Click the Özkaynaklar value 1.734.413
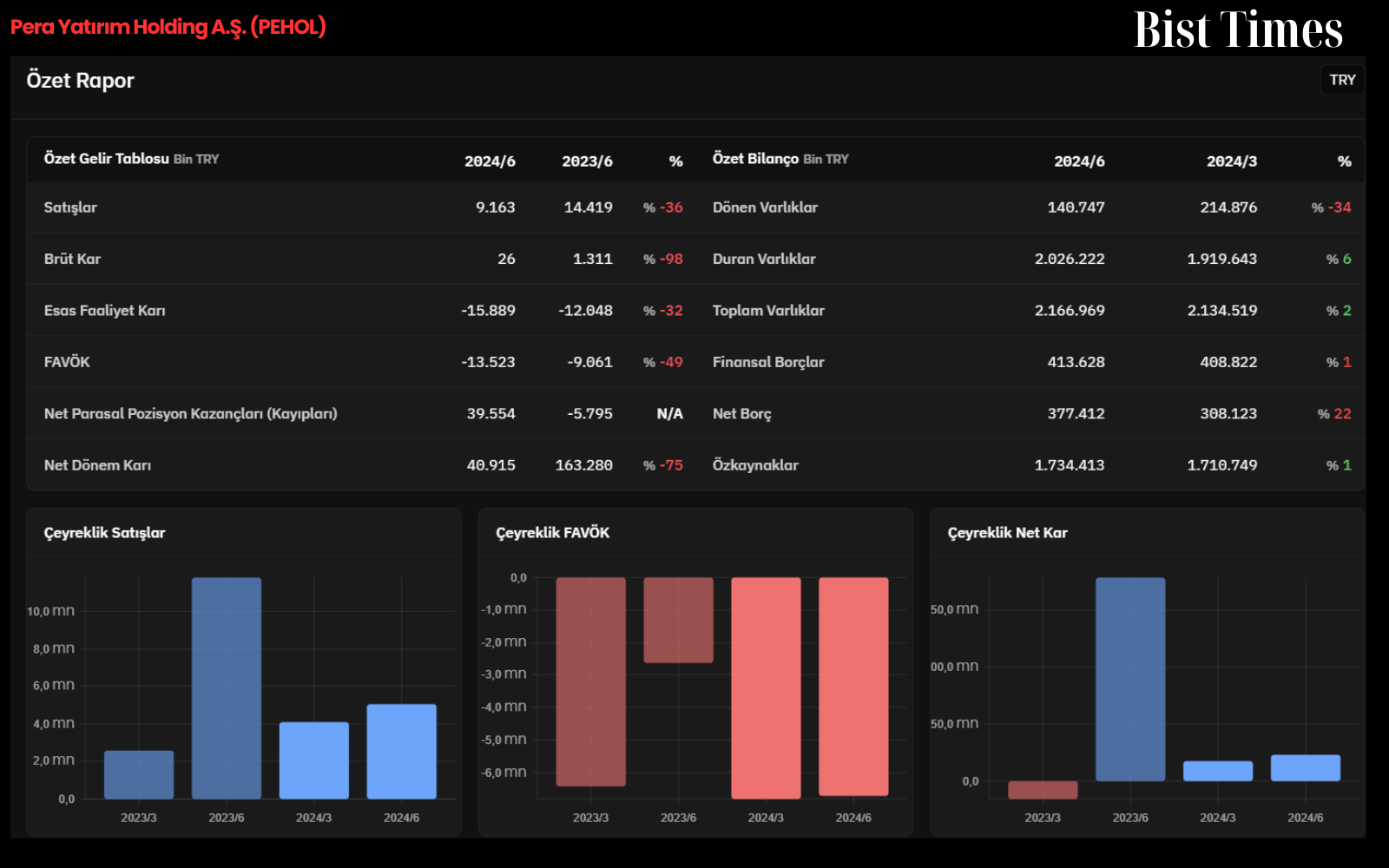 click(1070, 465)
